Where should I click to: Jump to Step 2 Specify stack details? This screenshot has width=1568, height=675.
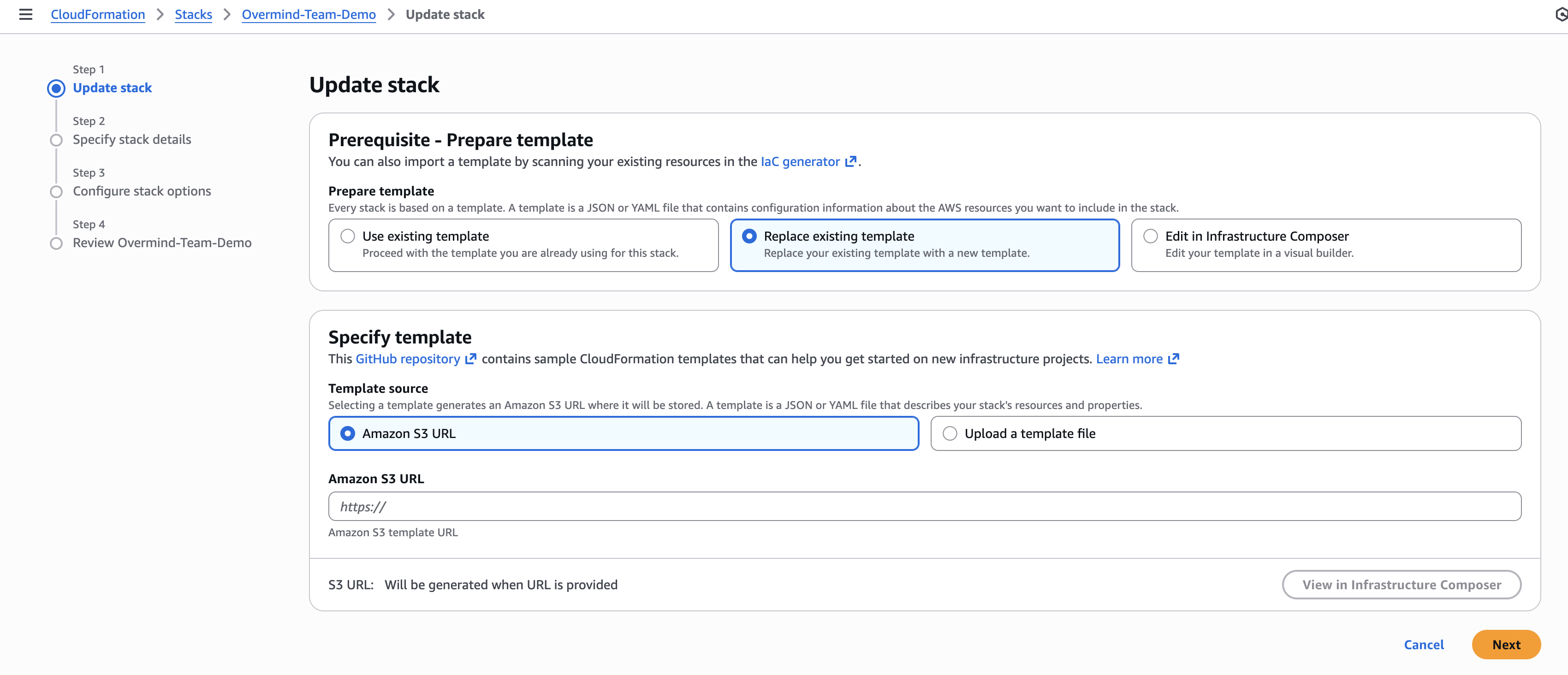(131, 139)
